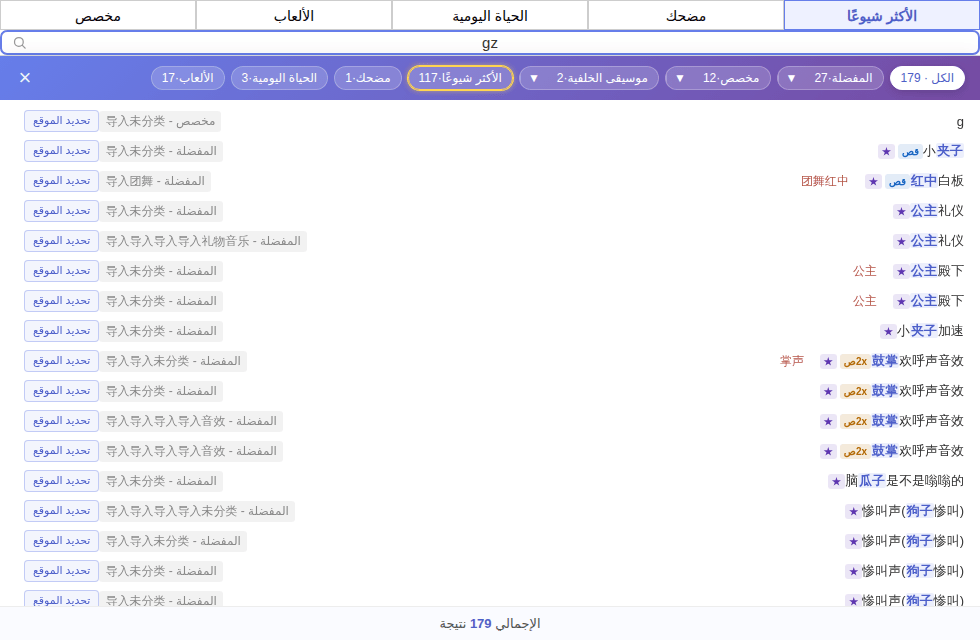
Task: Open the المفضلة·27 dropdown arrow
Action: pyautogui.click(x=791, y=78)
